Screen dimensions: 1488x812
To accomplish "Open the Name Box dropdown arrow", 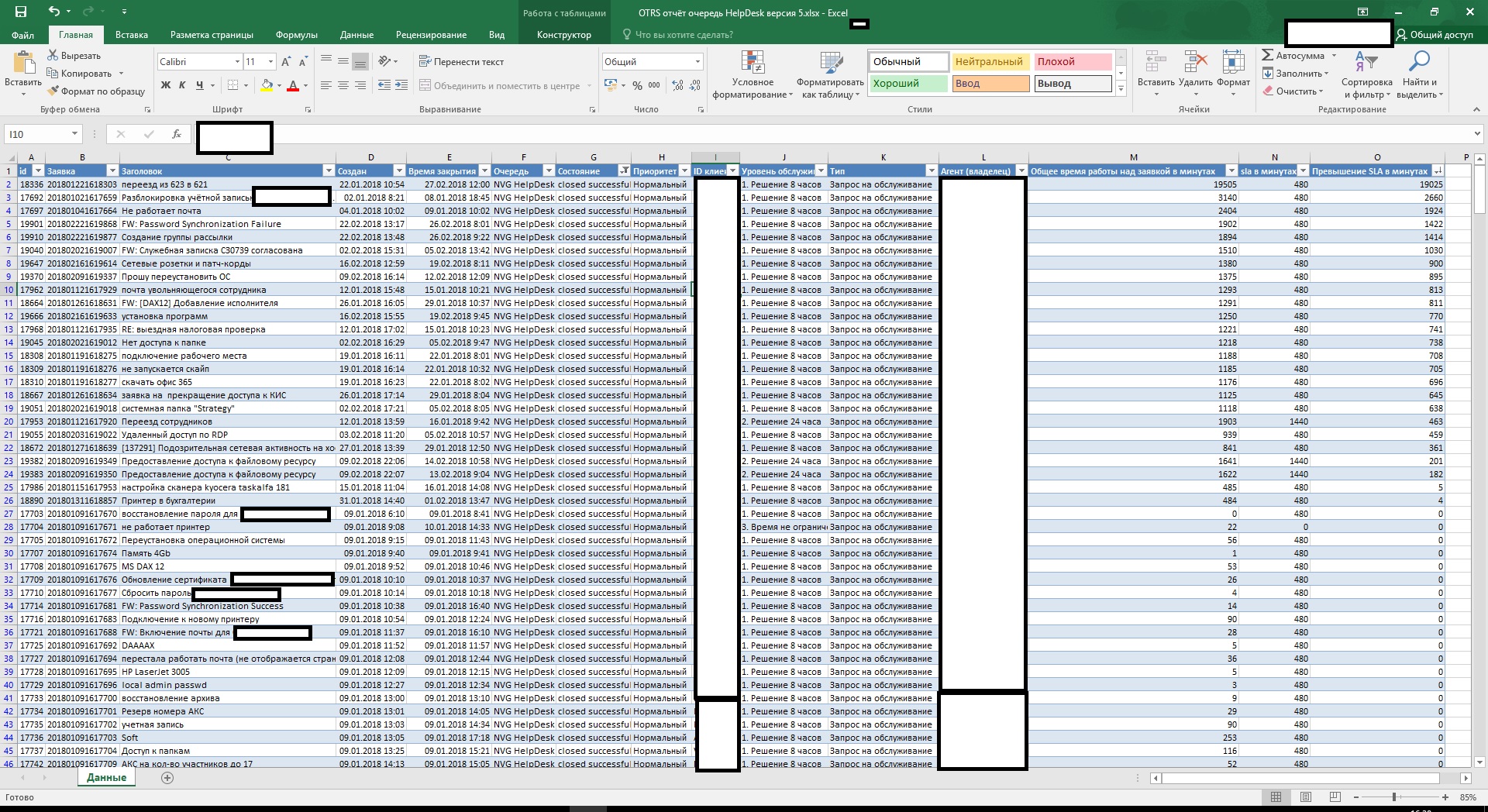I will click(x=74, y=134).
